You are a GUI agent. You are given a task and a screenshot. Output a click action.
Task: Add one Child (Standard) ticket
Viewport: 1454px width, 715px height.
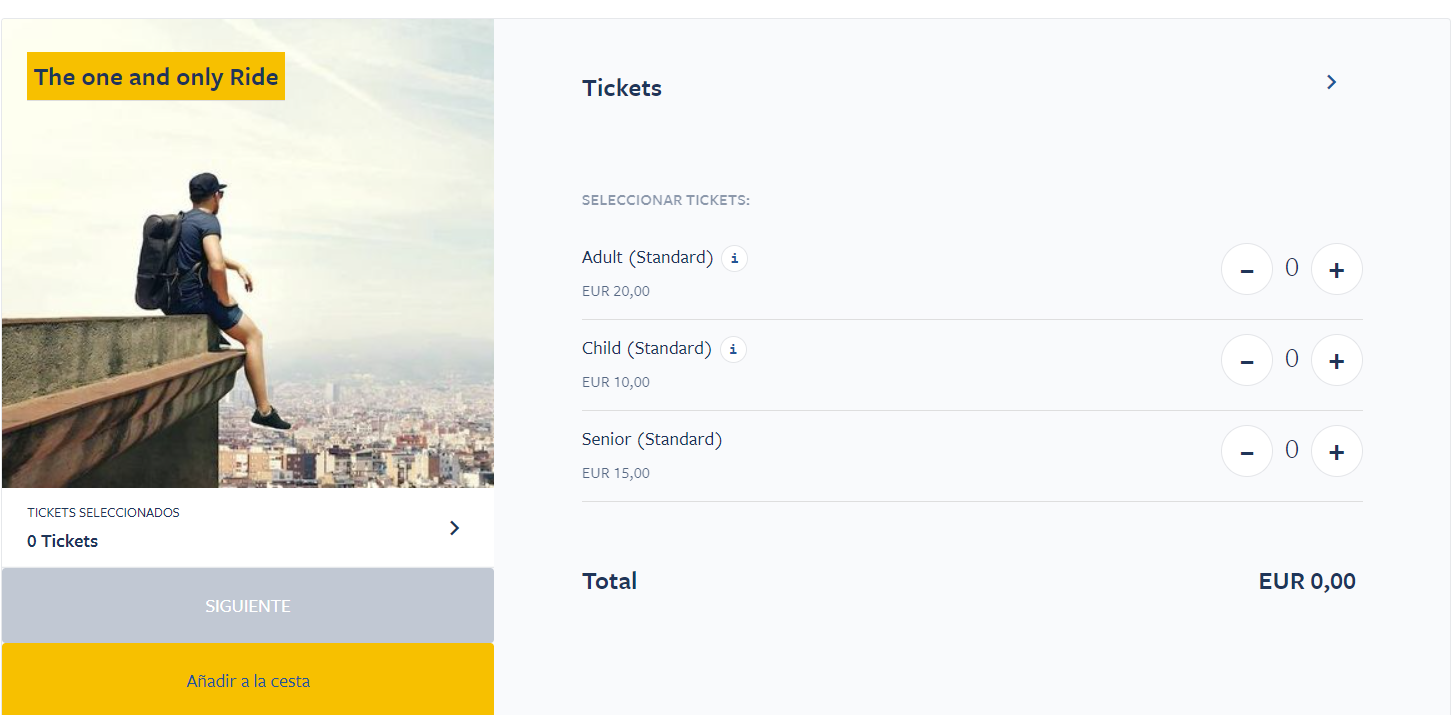pyautogui.click(x=1336, y=360)
